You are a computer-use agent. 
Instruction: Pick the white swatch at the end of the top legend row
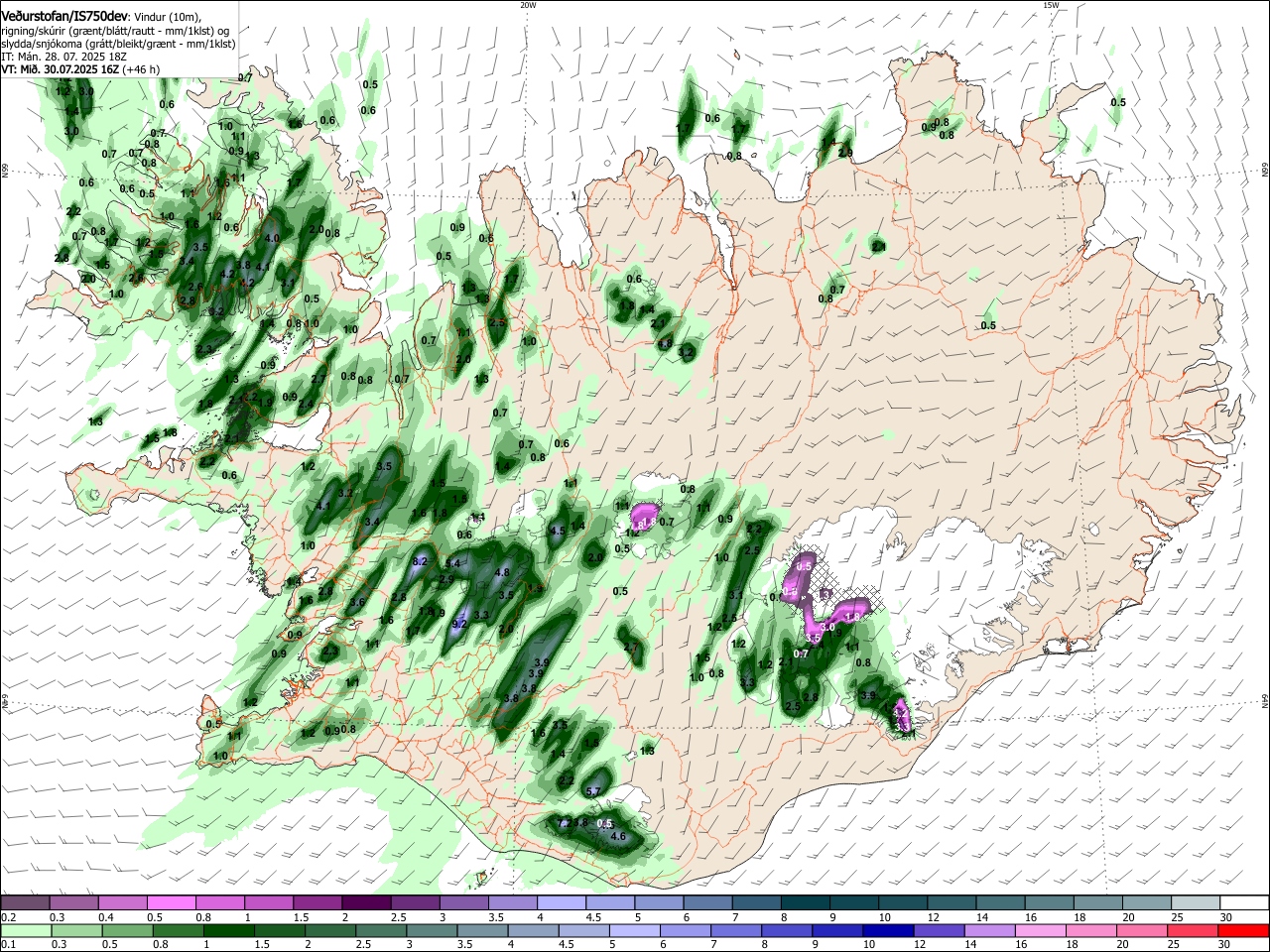pyautogui.click(x=1245, y=903)
